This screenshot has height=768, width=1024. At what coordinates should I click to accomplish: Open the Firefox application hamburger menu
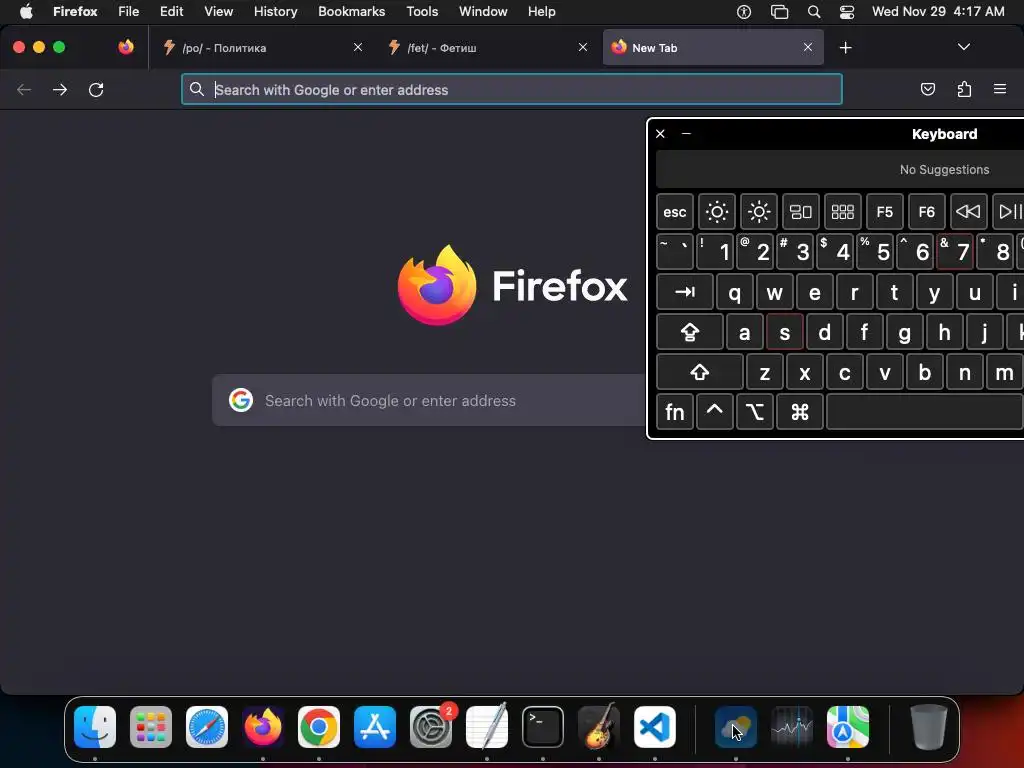click(x=1000, y=89)
